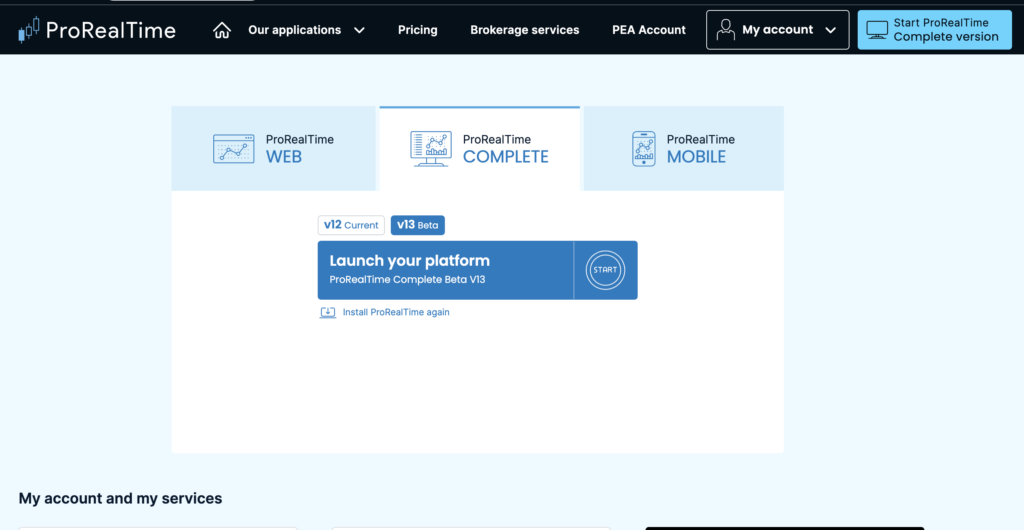This screenshot has width=1024, height=530.
Task: Click the ProRealTime candlestick logo icon
Action: tap(29, 30)
